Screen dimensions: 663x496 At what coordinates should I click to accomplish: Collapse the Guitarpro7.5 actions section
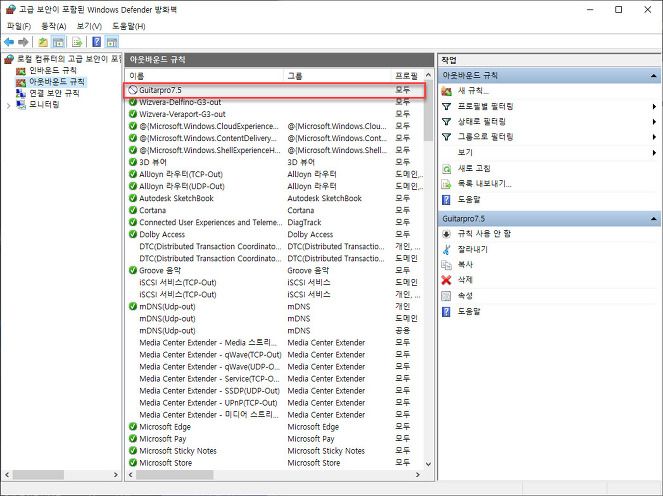tap(654, 219)
